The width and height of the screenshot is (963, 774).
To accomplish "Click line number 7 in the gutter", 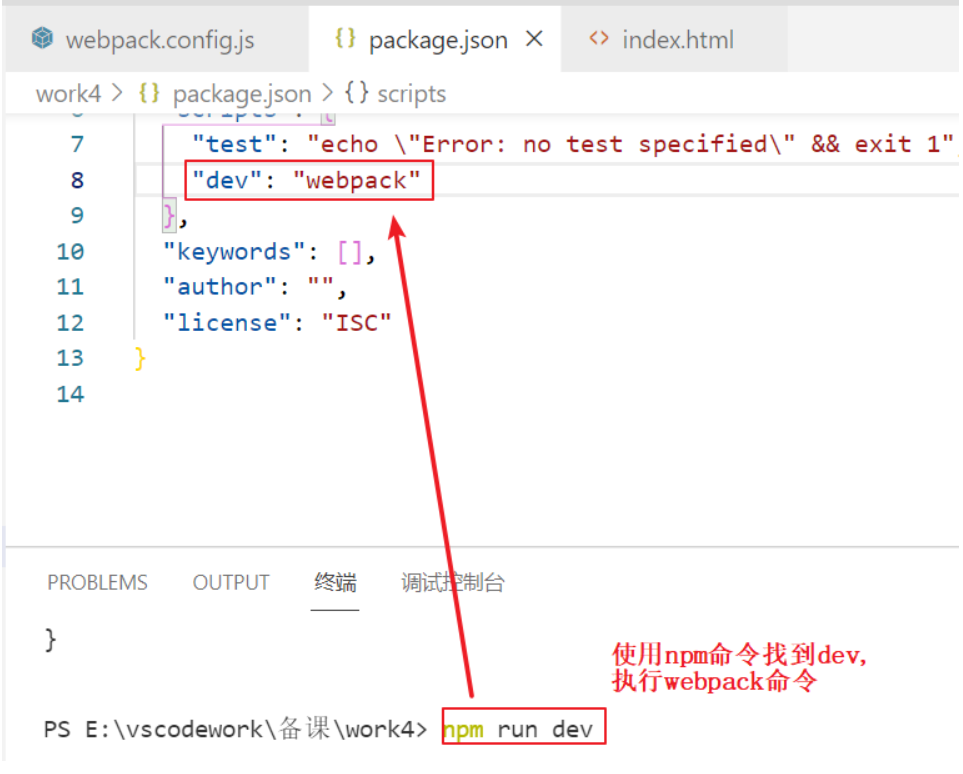I will (x=77, y=144).
